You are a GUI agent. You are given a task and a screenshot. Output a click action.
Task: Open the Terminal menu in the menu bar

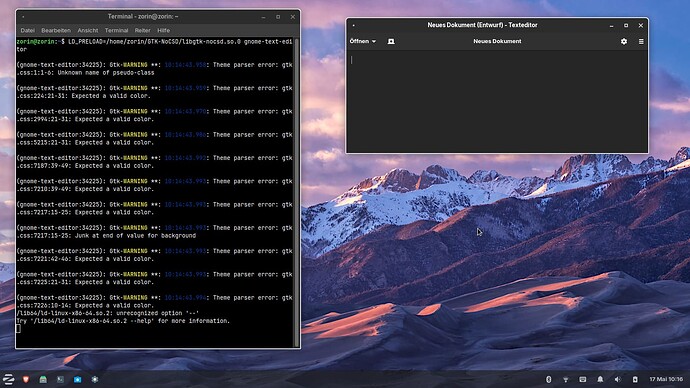pos(116,30)
